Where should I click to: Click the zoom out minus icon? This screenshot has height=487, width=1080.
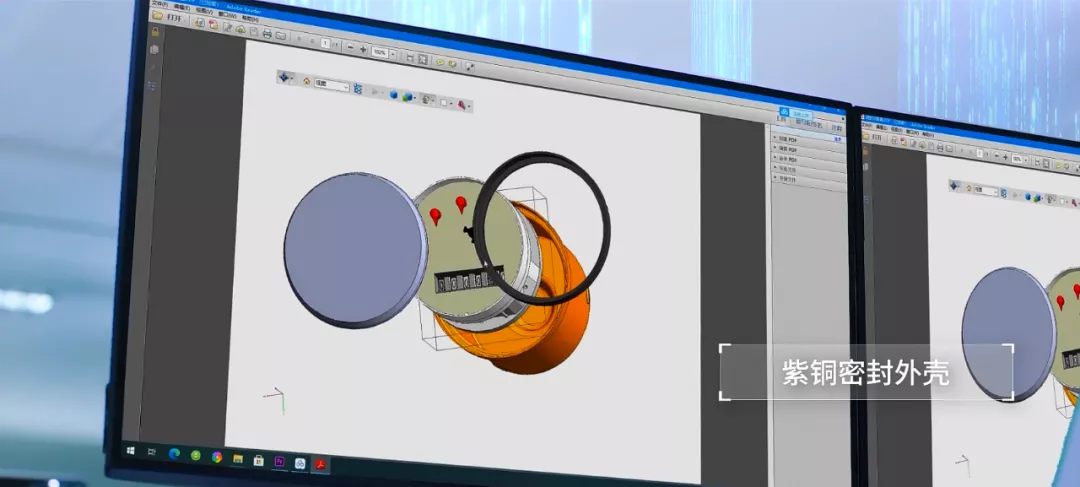349,47
